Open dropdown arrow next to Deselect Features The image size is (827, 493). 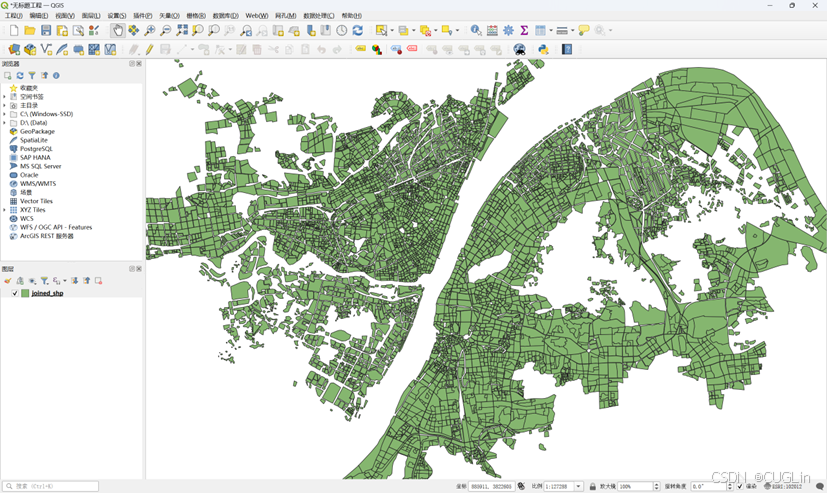click(435, 31)
